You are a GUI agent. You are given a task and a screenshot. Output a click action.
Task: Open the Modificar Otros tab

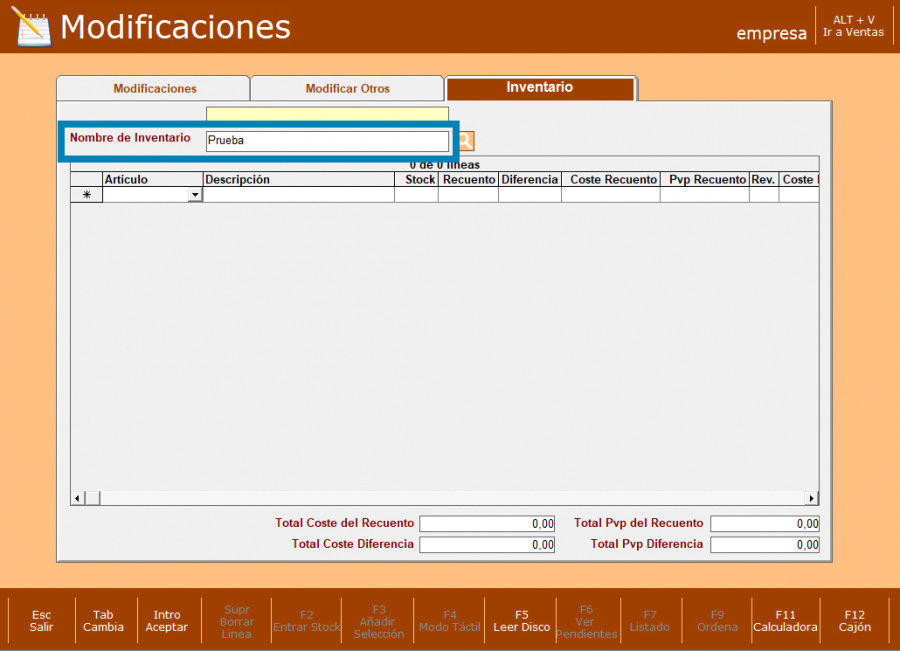347,89
